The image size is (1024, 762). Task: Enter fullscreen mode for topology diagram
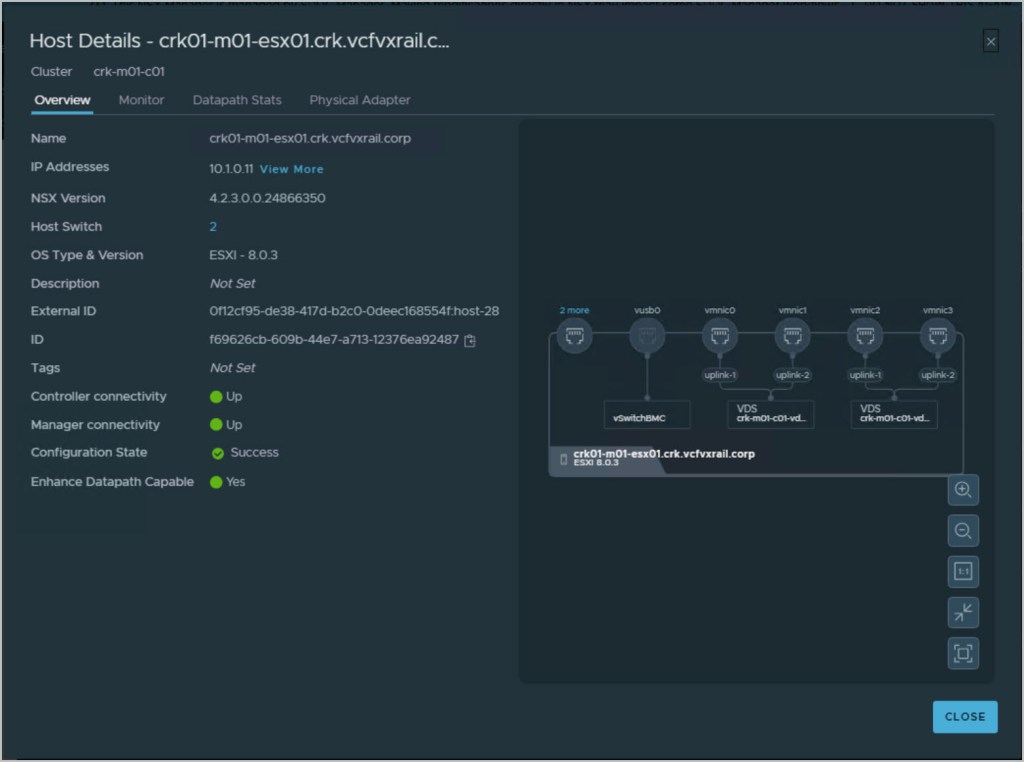[963, 653]
